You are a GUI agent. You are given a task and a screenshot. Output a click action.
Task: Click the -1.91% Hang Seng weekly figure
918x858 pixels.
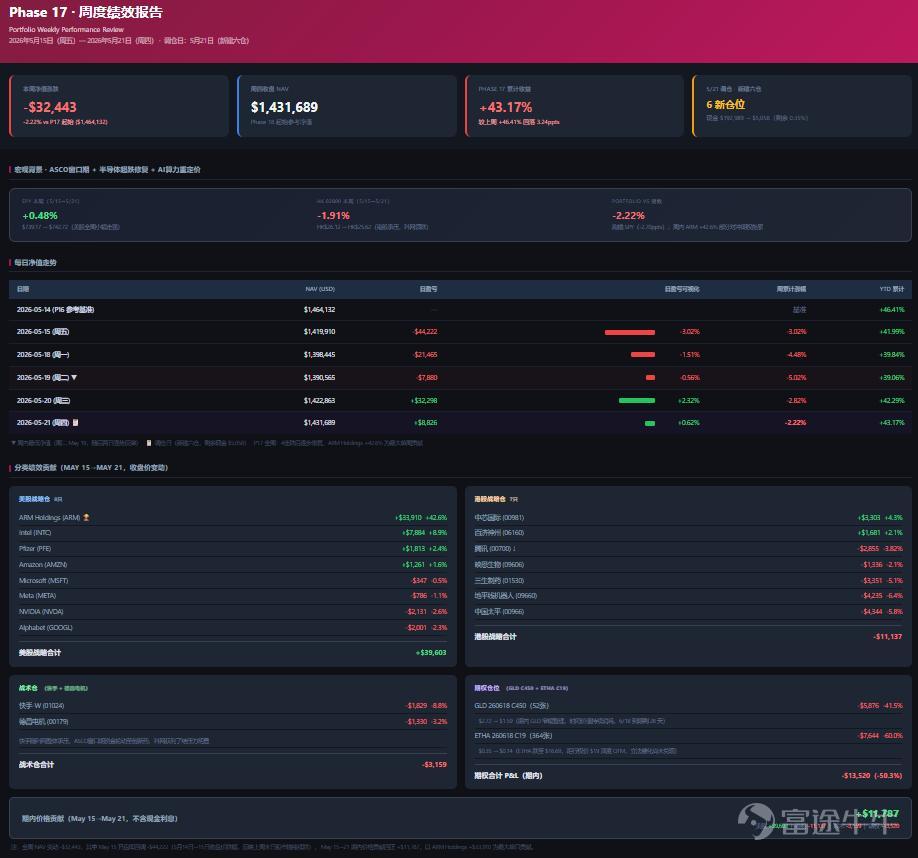[x=333, y=215]
